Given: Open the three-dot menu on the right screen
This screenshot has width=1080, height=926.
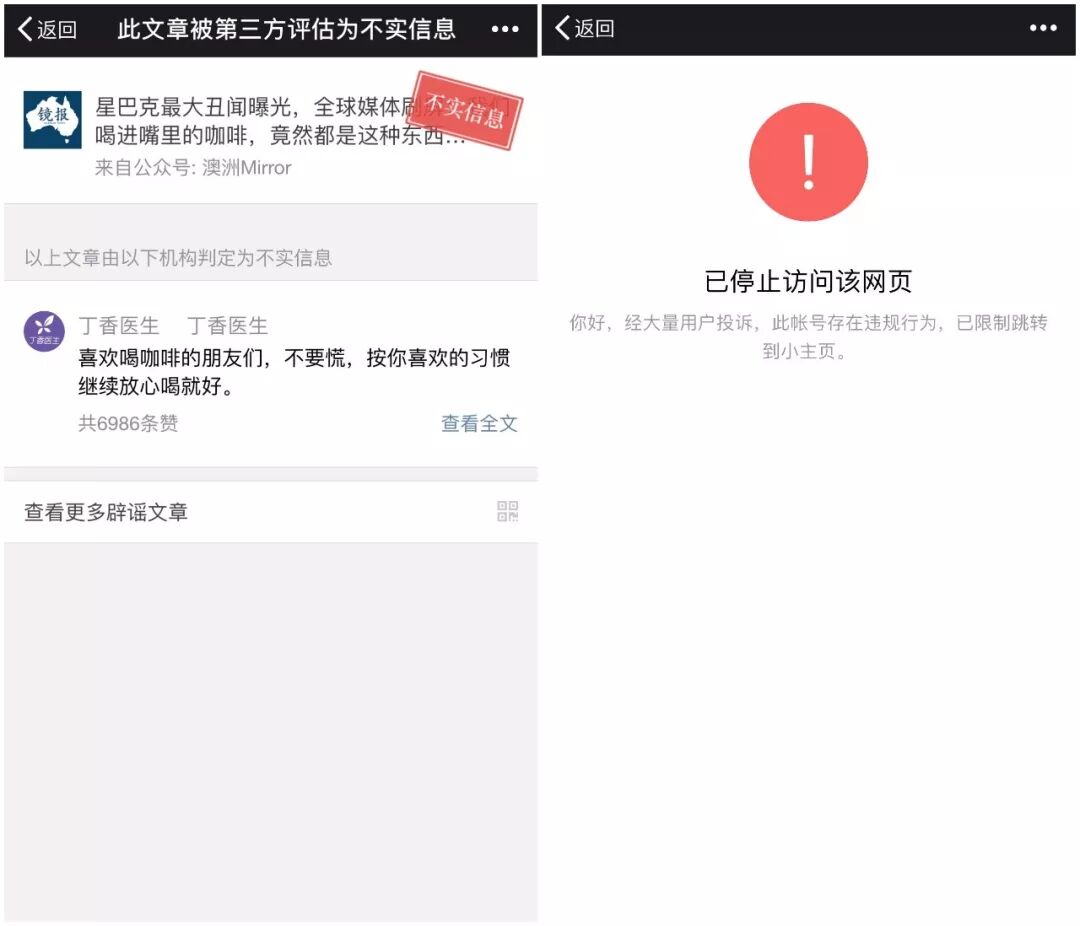Looking at the screenshot, I should [1043, 28].
